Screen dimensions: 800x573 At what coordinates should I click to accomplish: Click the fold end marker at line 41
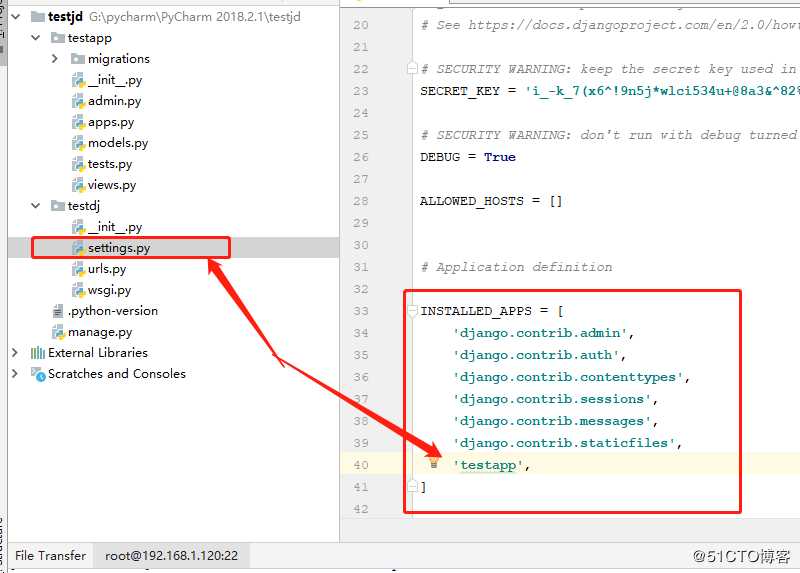coord(413,486)
